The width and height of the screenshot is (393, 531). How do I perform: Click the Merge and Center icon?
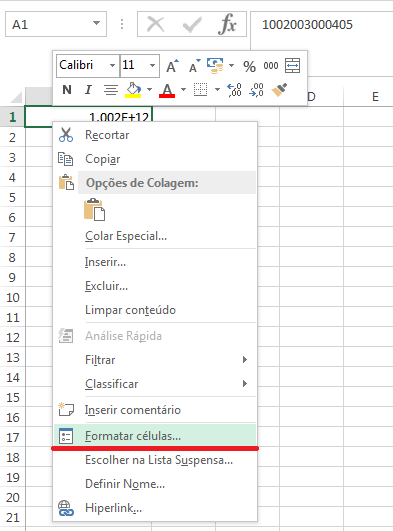[x=292, y=66]
